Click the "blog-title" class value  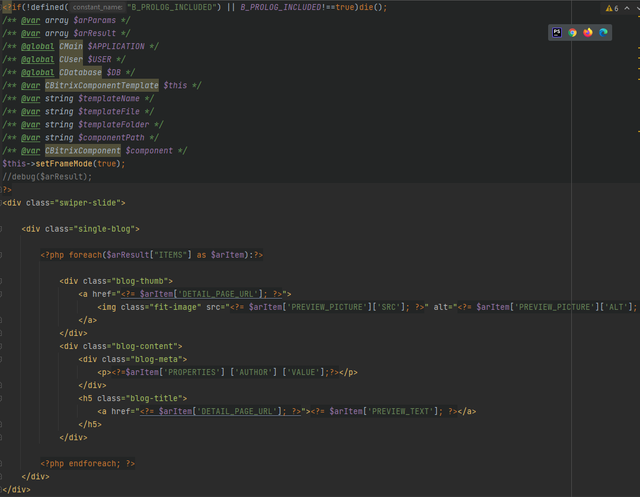coord(154,399)
